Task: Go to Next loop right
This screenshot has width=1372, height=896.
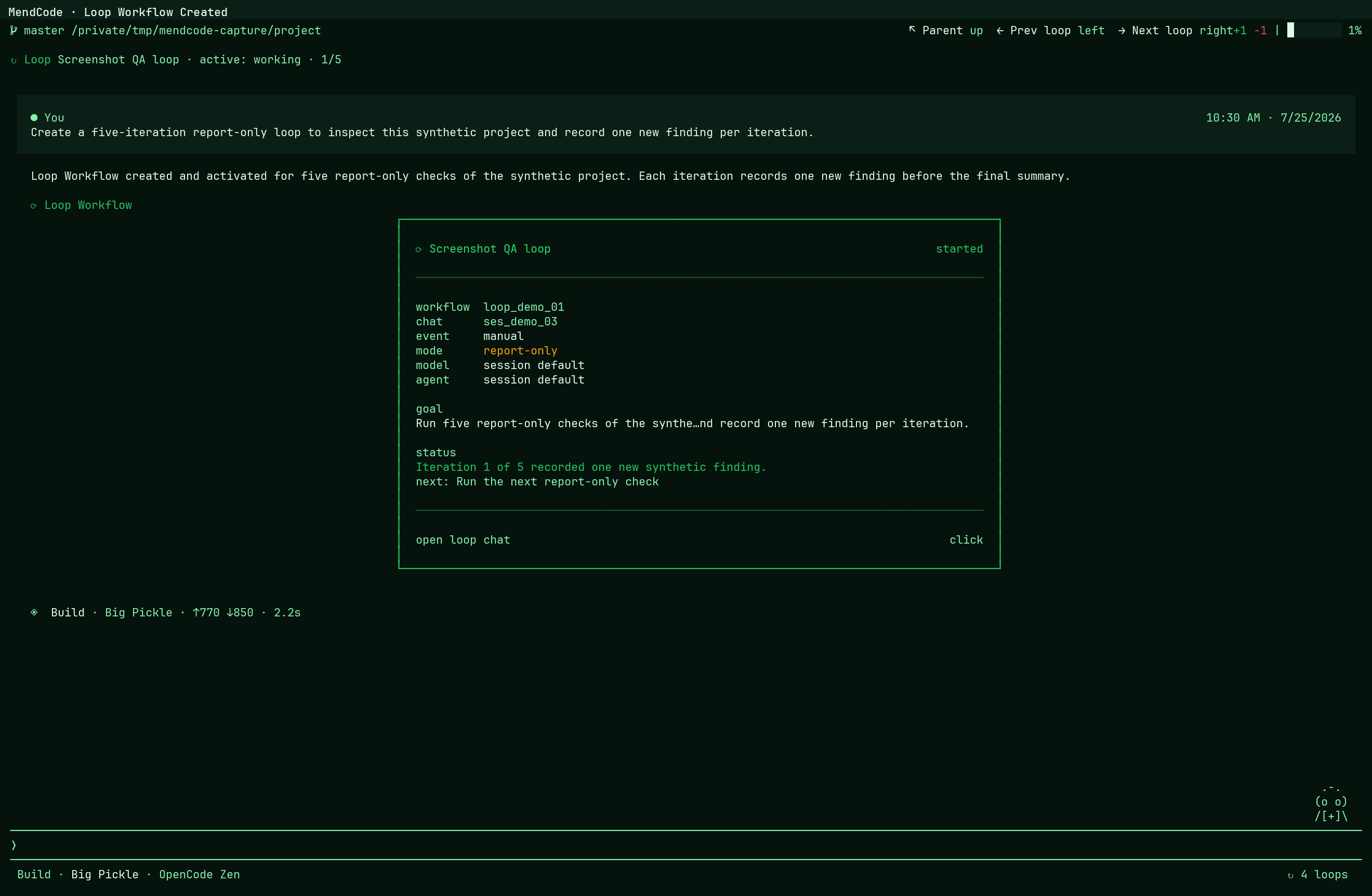Action: 1175,31
